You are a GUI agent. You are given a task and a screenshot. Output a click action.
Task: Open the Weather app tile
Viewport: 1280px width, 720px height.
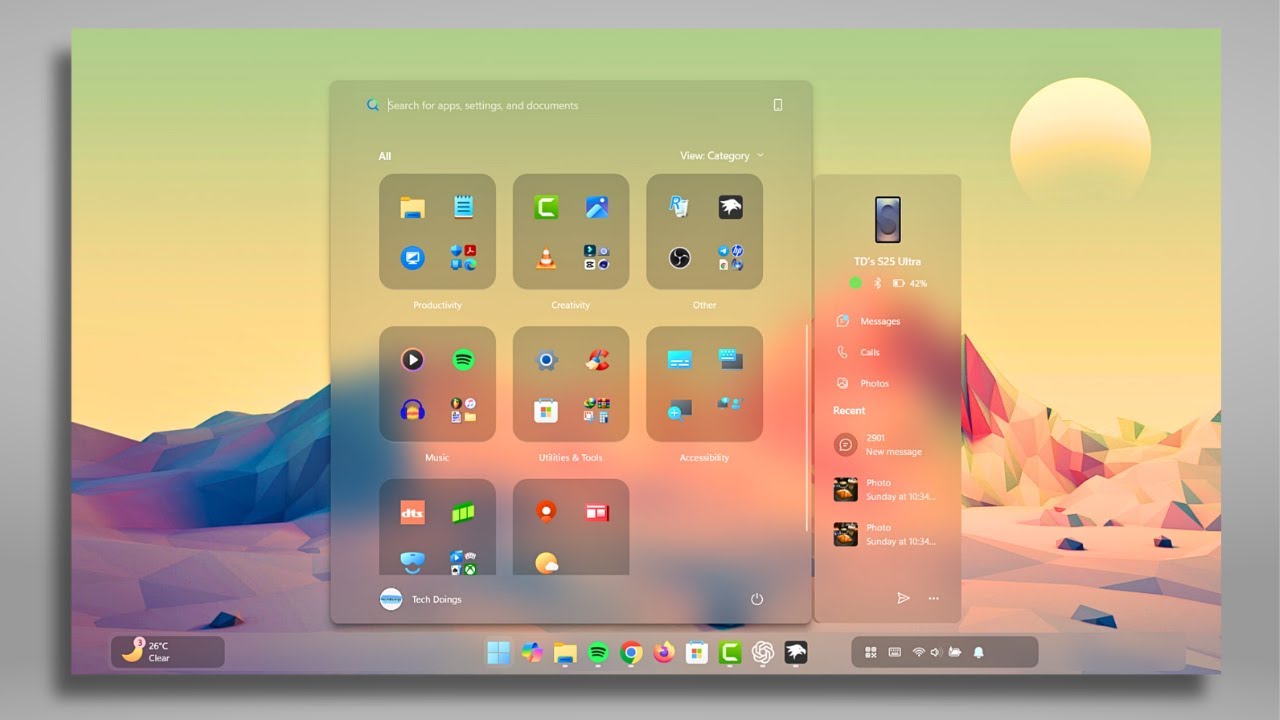coord(546,563)
